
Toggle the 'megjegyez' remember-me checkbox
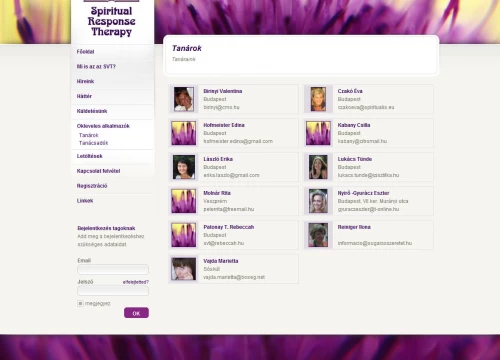pos(80,303)
